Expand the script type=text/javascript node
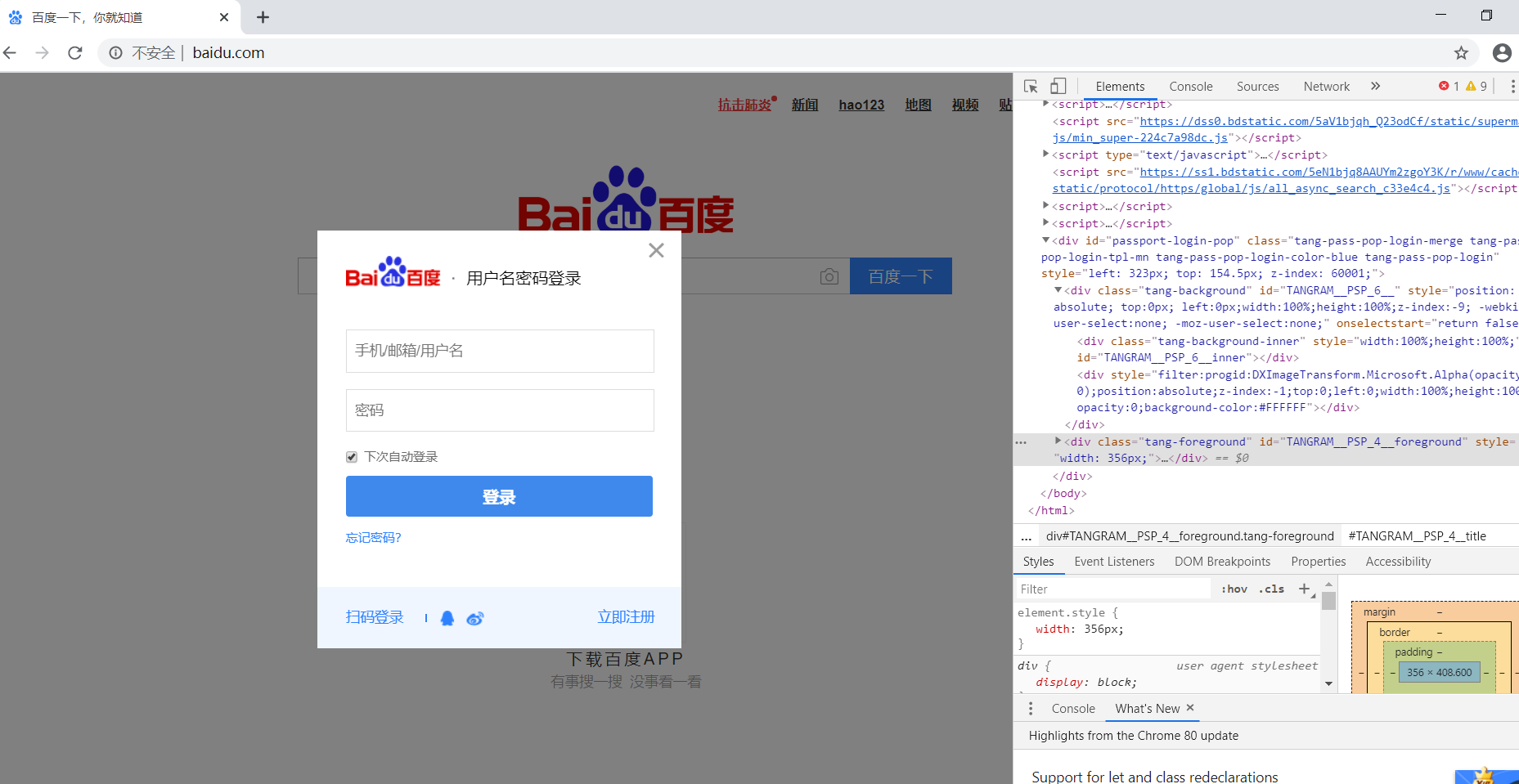1519x784 pixels. point(1045,154)
